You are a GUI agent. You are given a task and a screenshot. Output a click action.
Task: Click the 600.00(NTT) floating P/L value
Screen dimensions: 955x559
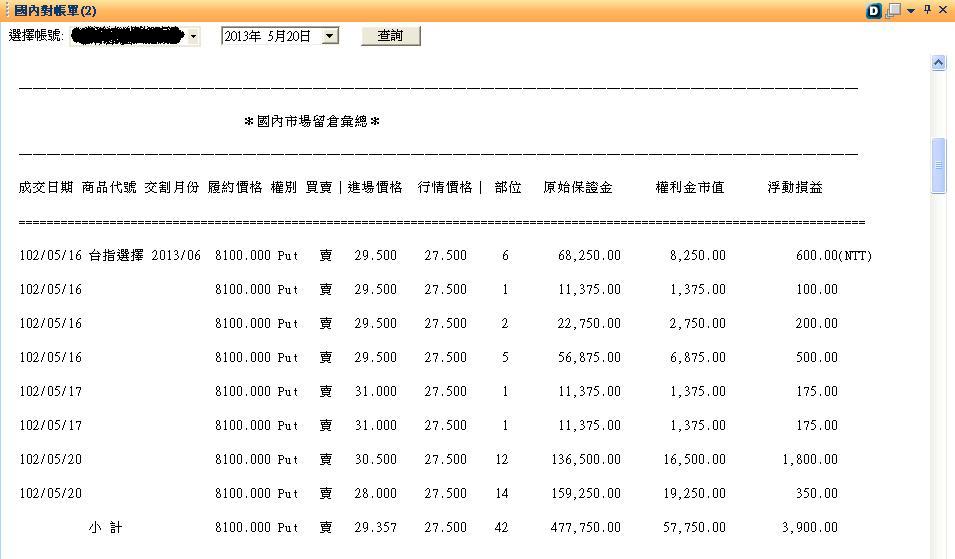pyautogui.click(x=834, y=256)
